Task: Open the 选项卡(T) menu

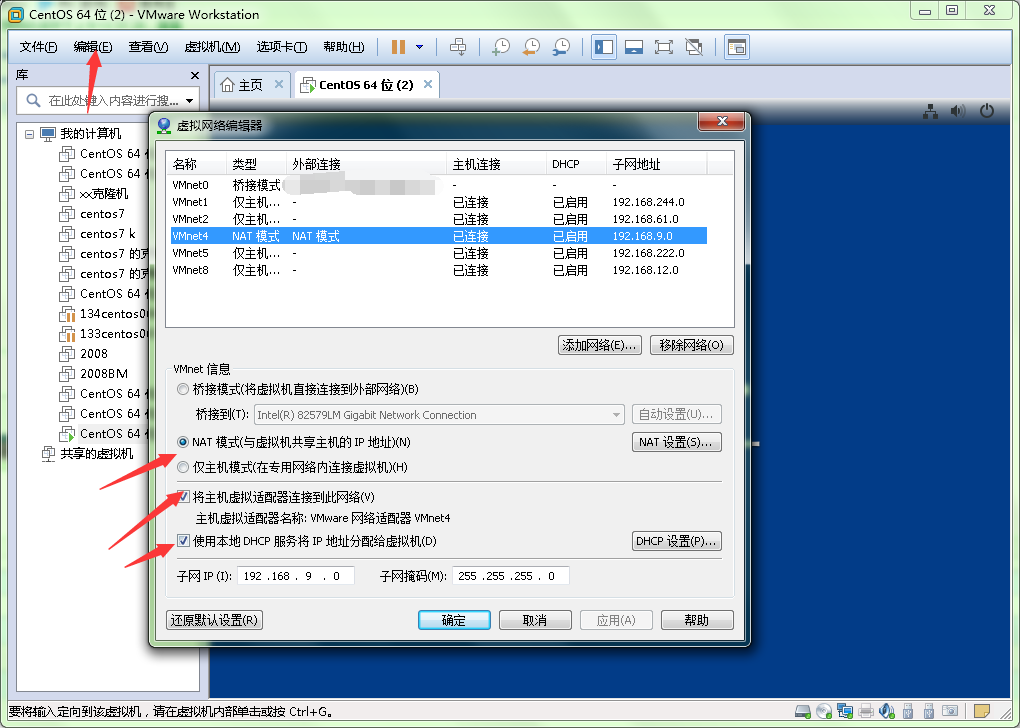Action: [x=281, y=47]
